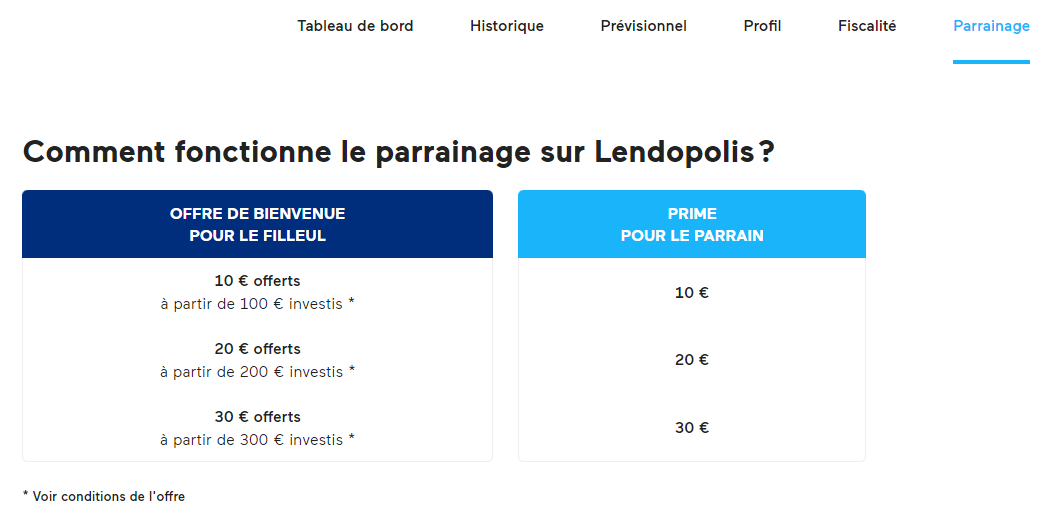Select the 20 € offerts line

coord(258,349)
